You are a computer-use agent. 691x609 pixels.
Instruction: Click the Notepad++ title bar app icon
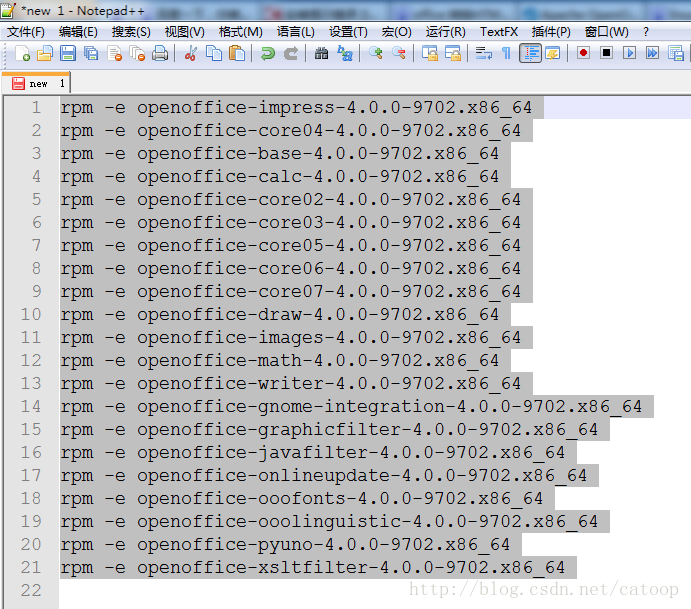click(x=8, y=11)
